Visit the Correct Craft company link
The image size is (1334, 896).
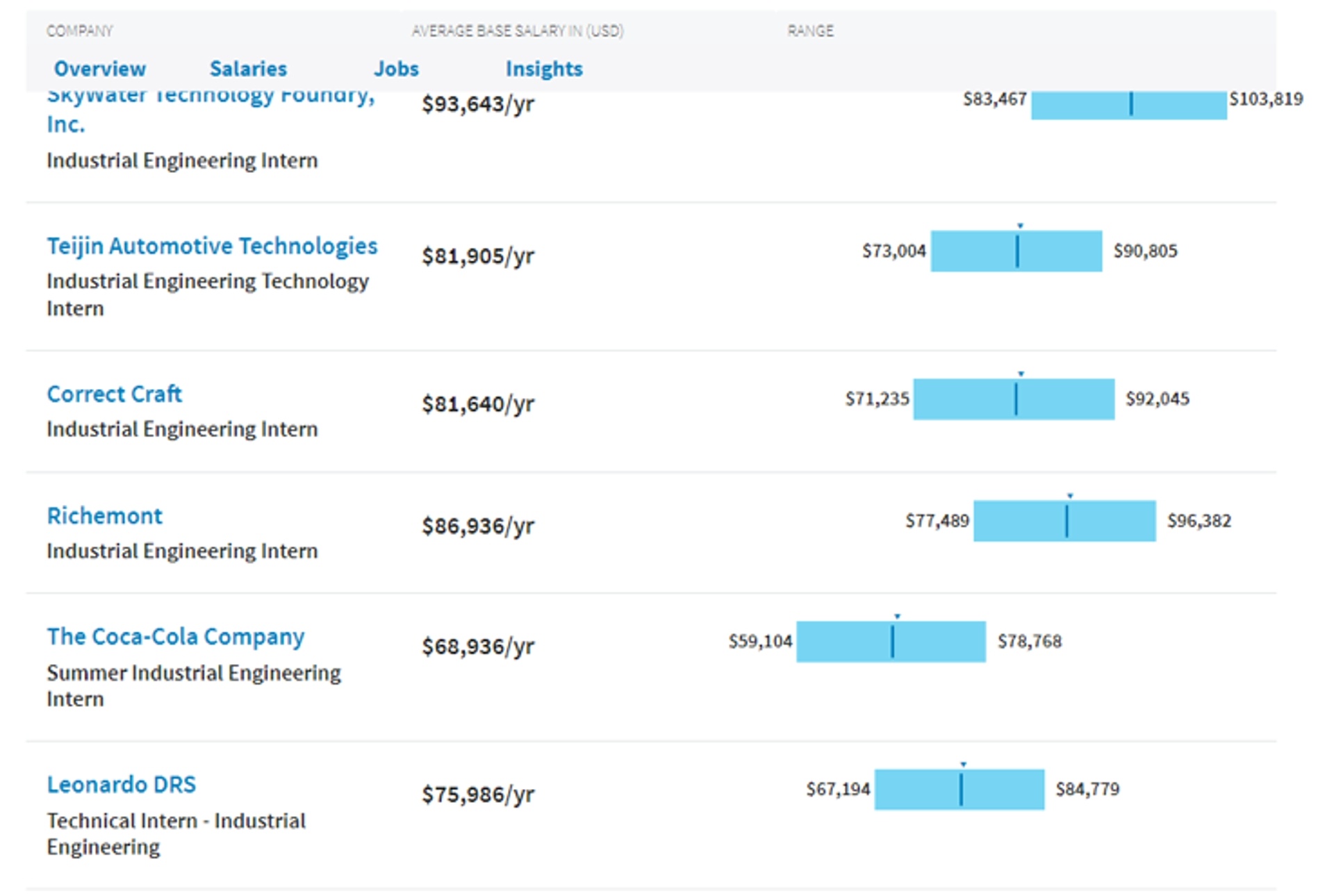[114, 394]
